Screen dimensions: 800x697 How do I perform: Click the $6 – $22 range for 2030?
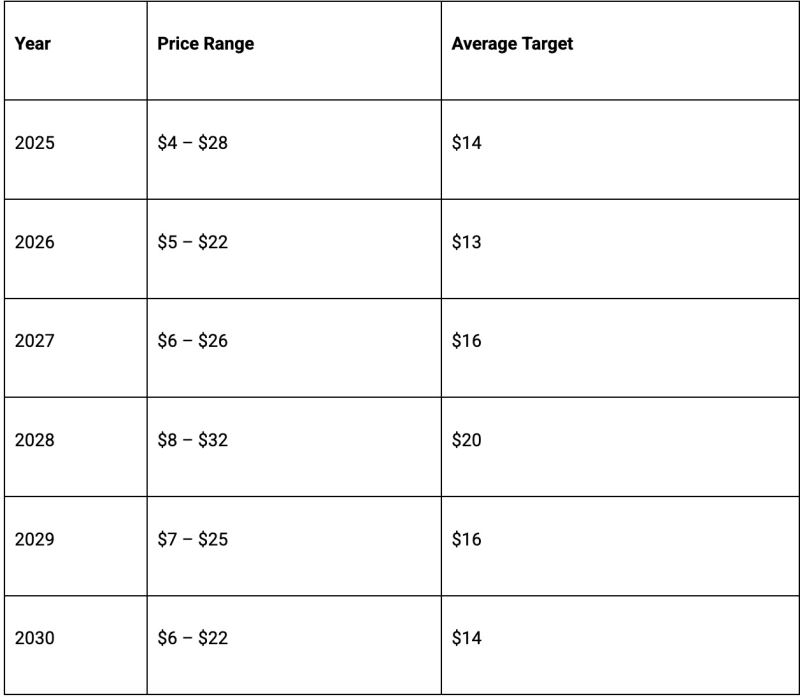tap(193, 638)
